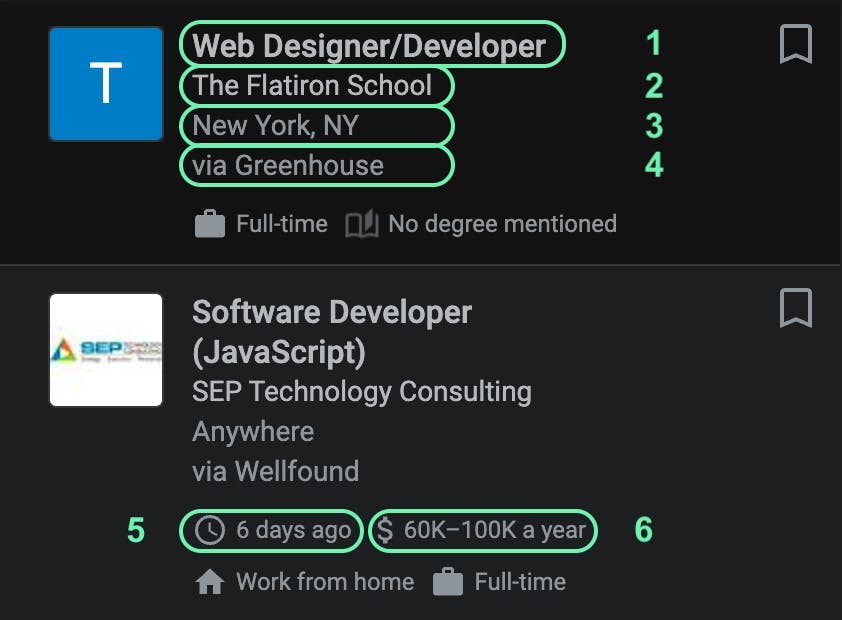The height and width of the screenshot is (620, 842).
Task: Click the Anywhere location text
Action: 253,431
